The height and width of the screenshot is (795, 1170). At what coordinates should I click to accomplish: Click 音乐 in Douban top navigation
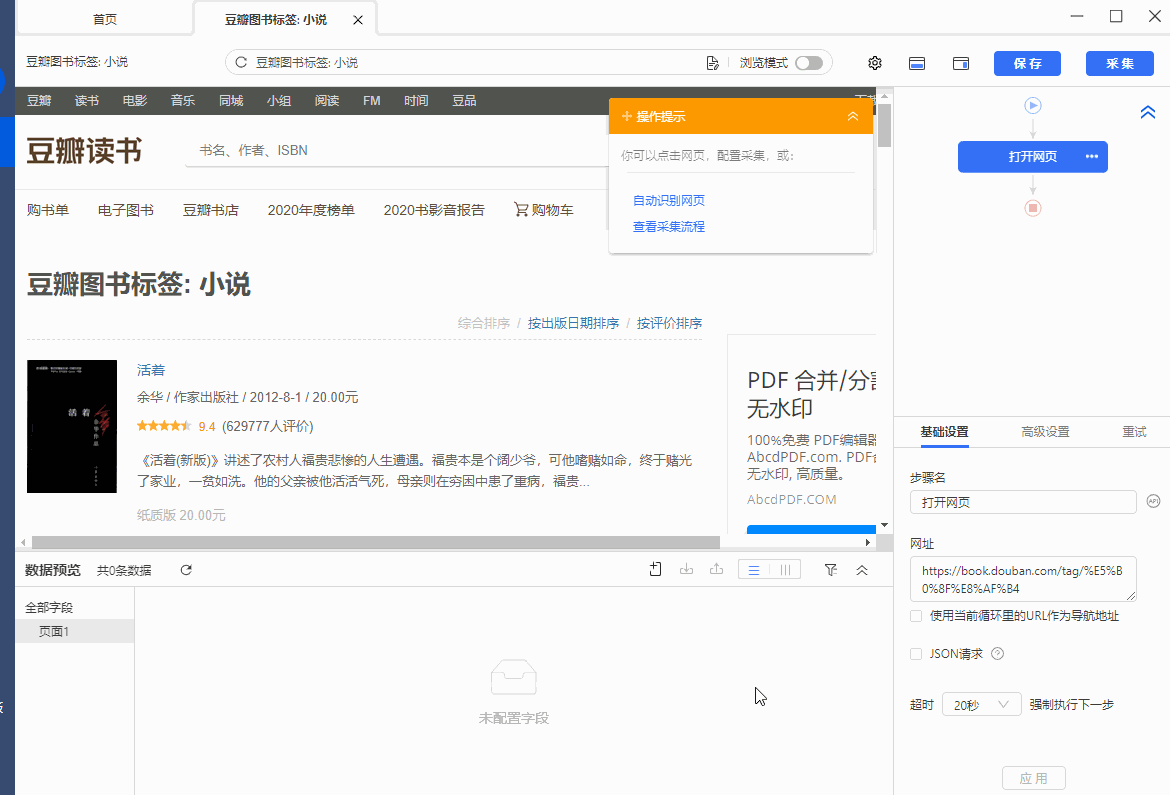pos(182,101)
